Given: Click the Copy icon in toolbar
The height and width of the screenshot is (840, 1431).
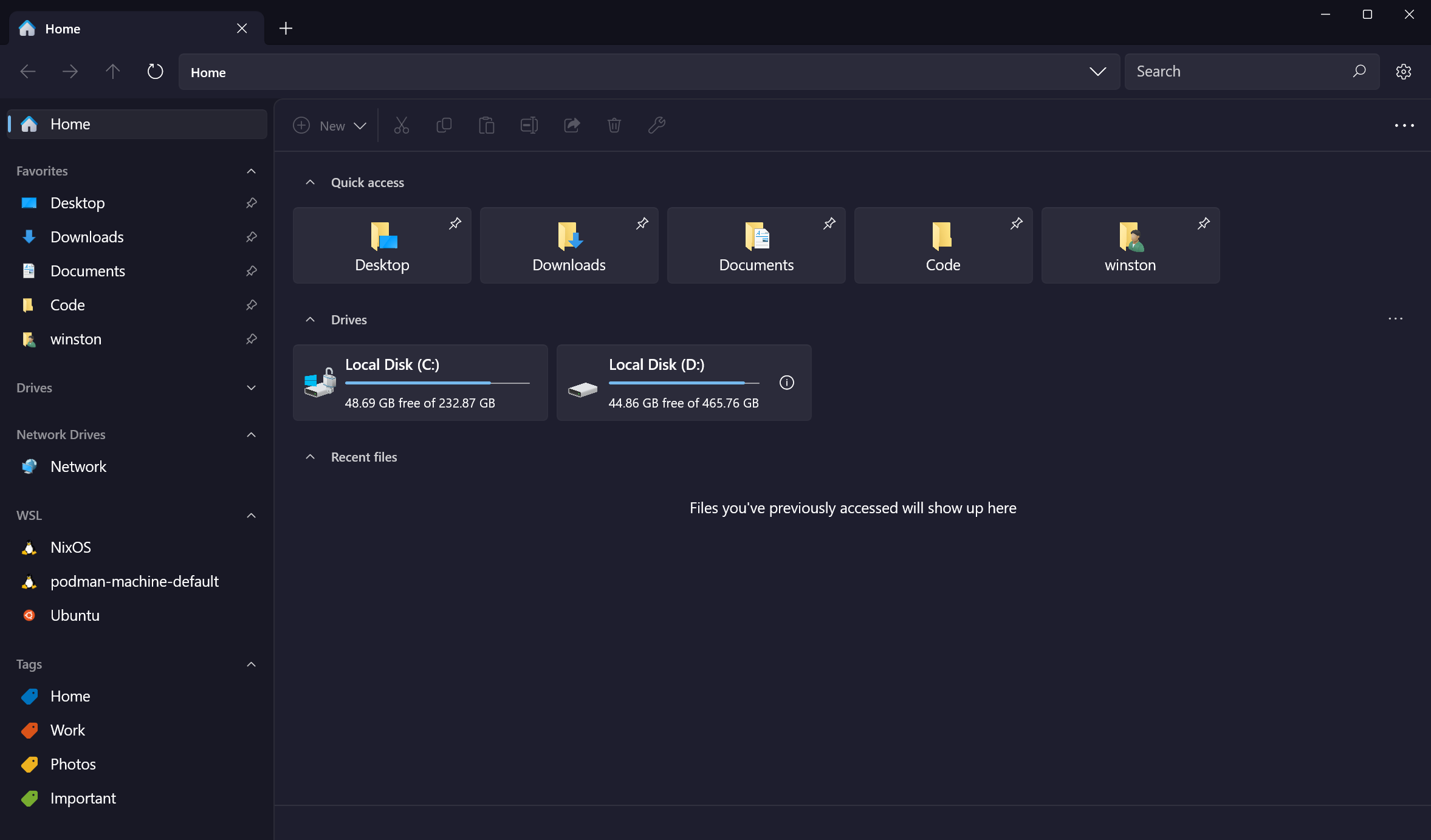Looking at the screenshot, I should 444,125.
